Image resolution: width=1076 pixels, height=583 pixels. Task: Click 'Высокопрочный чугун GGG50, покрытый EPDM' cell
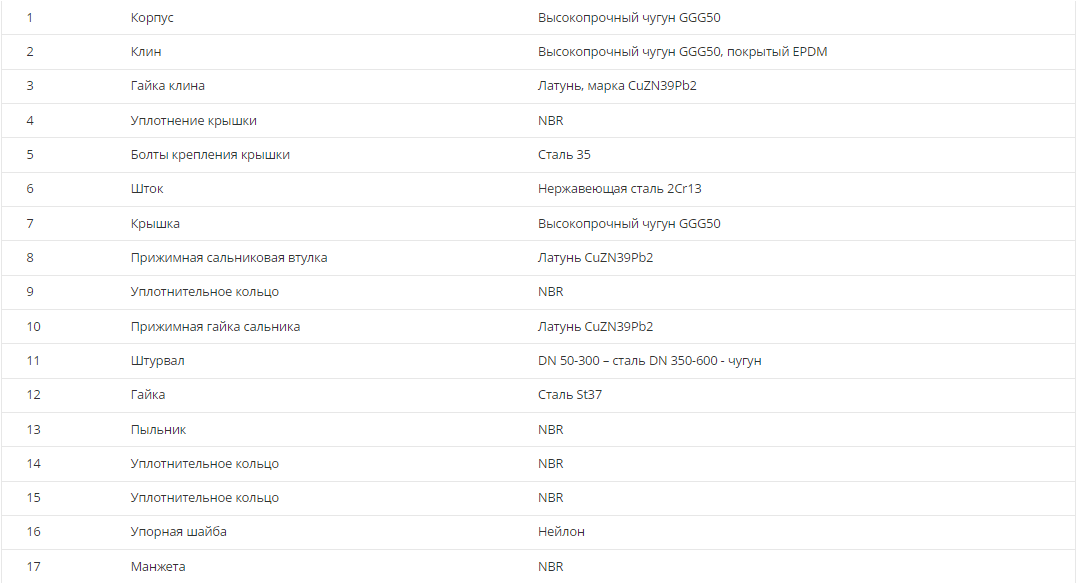pyautogui.click(x=682, y=52)
